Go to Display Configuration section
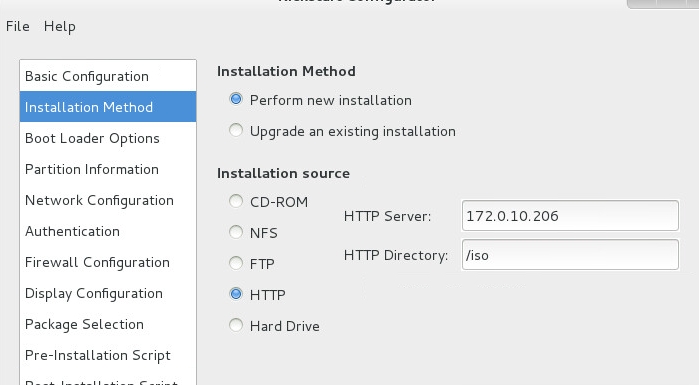699x385 pixels. pos(108,293)
